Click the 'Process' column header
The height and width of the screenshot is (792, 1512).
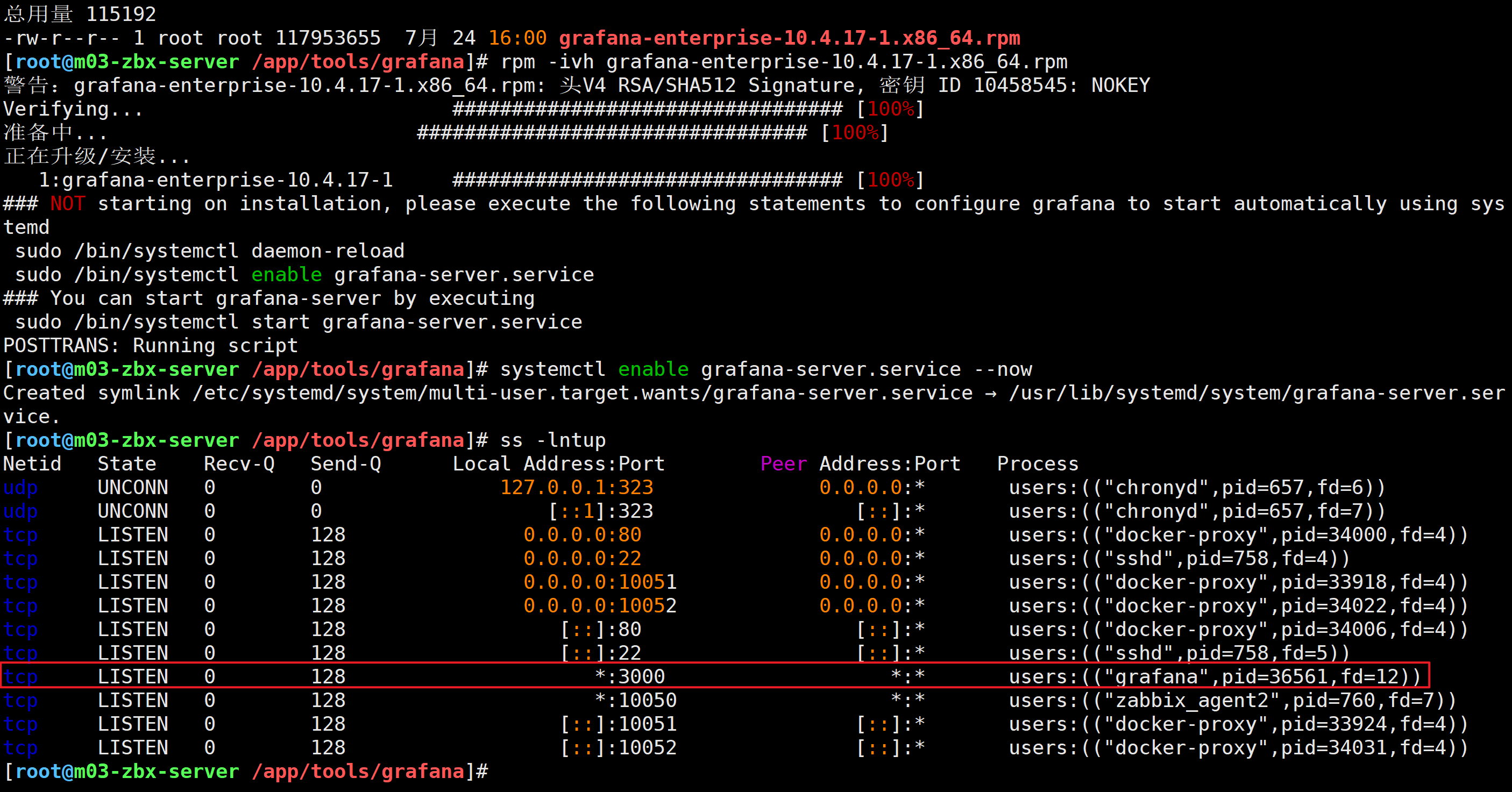[1038, 464]
